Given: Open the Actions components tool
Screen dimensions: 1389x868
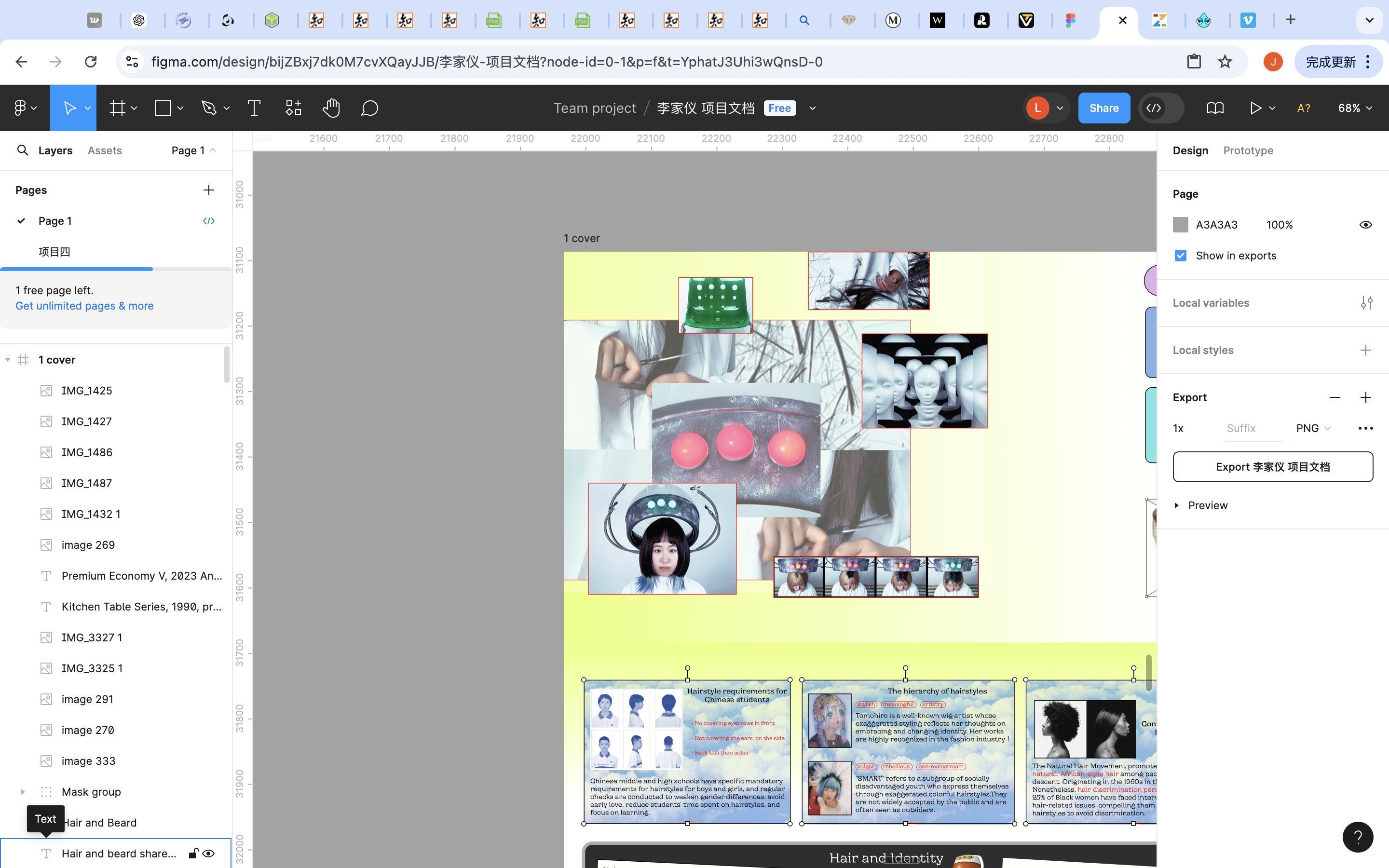Looking at the screenshot, I should (293, 108).
